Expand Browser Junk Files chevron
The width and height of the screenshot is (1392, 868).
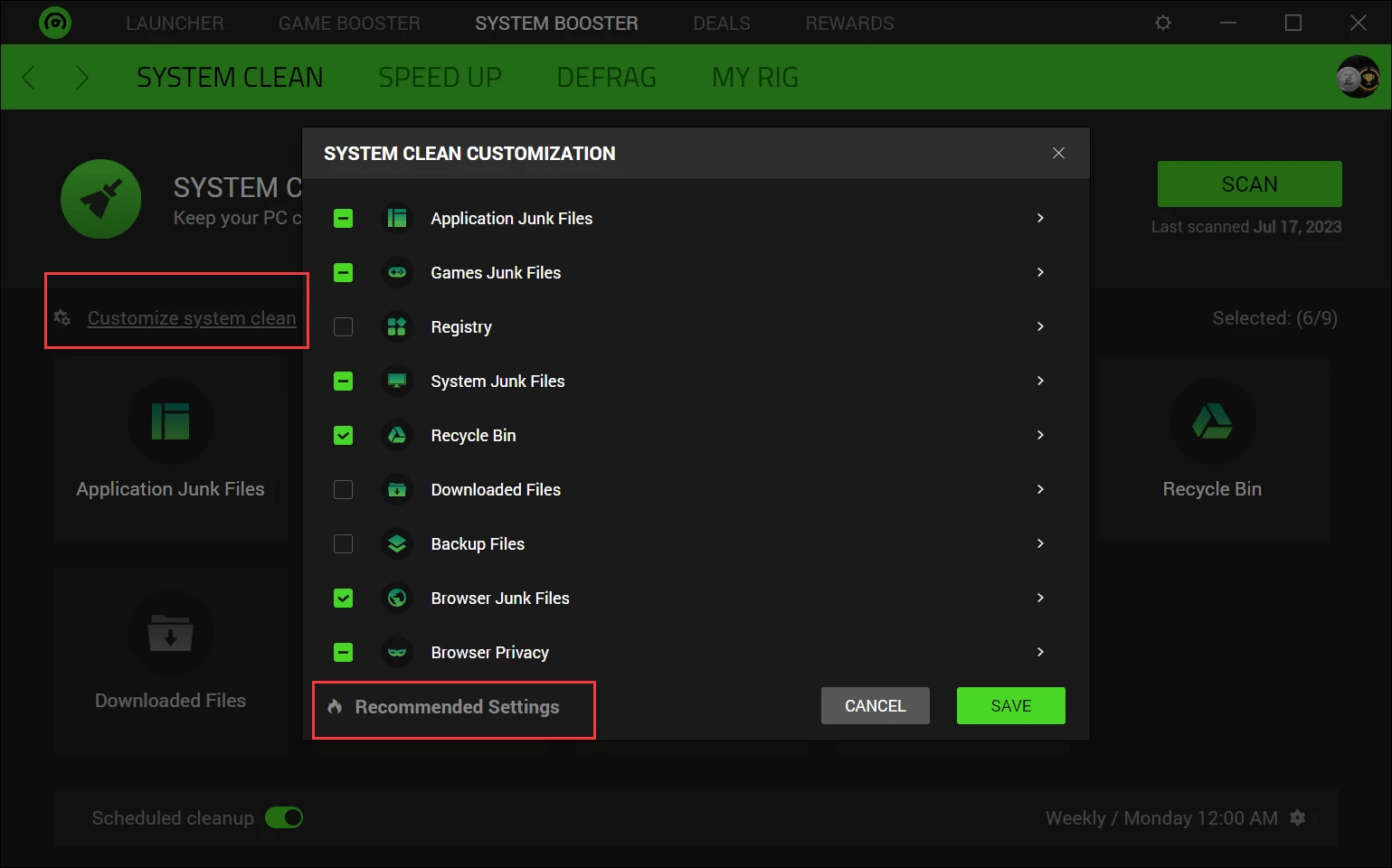tap(1040, 598)
